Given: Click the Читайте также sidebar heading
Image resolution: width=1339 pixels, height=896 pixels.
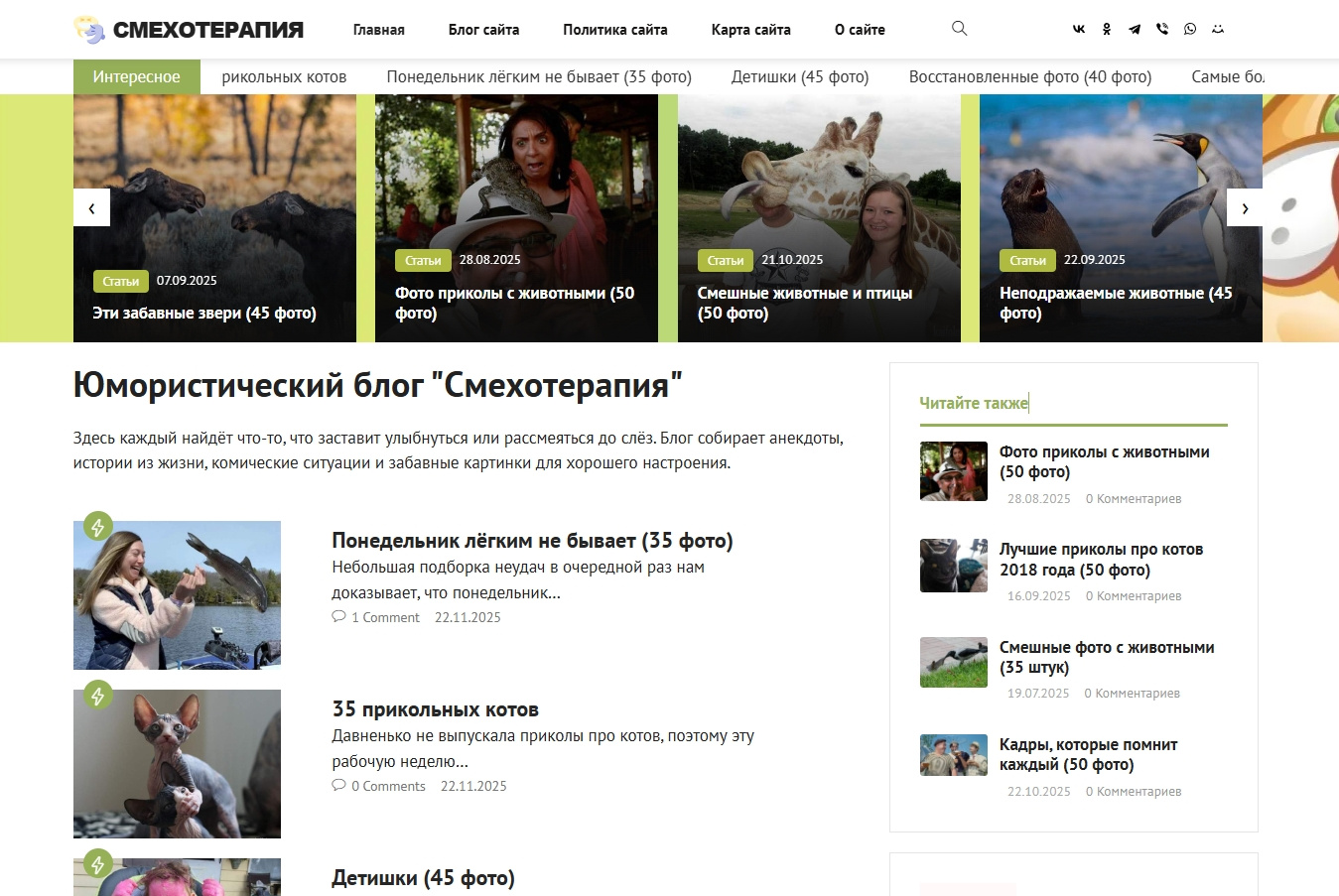Looking at the screenshot, I should [974, 403].
